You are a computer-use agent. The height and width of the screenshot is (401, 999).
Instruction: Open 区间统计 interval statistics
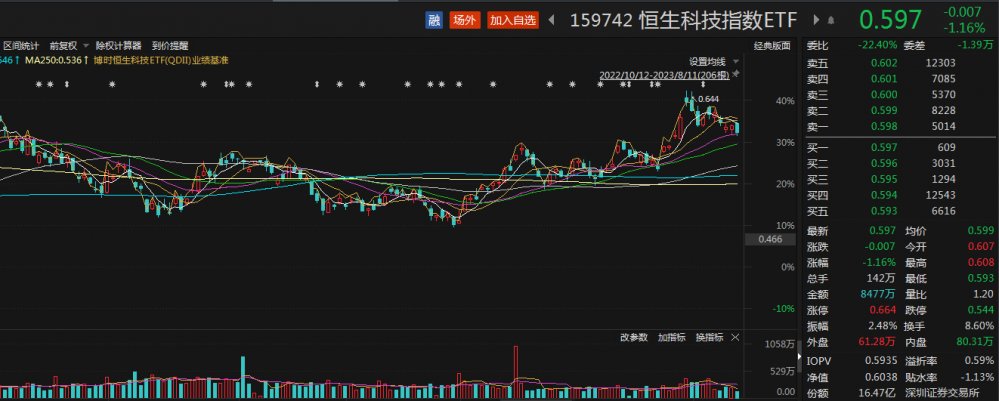pos(20,46)
